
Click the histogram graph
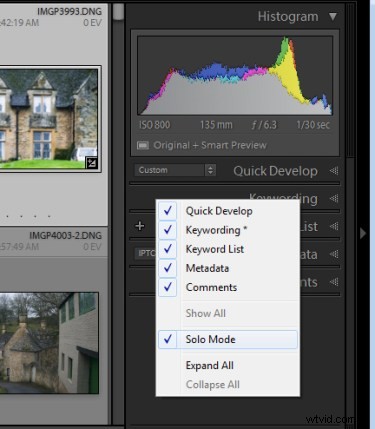pos(235,75)
